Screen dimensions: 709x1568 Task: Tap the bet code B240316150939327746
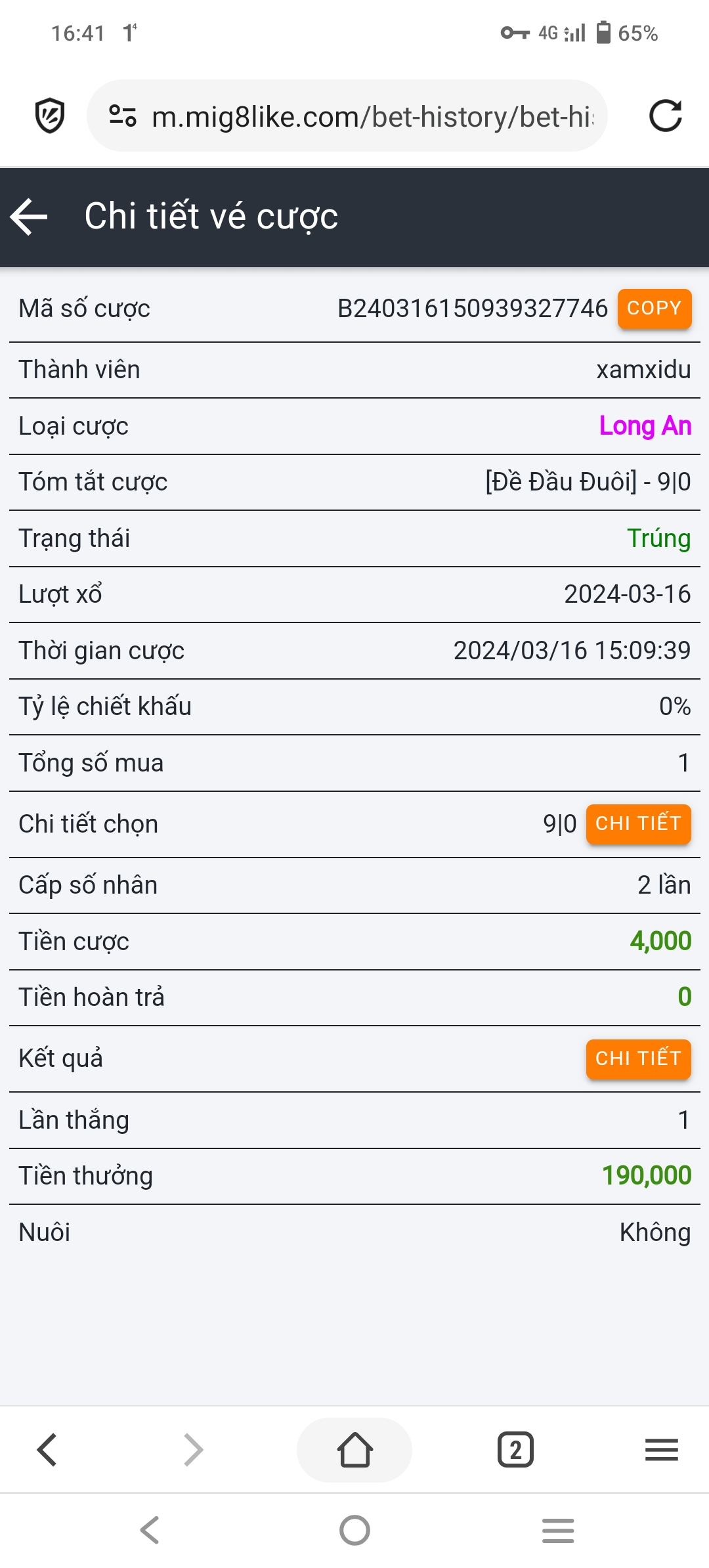473,309
